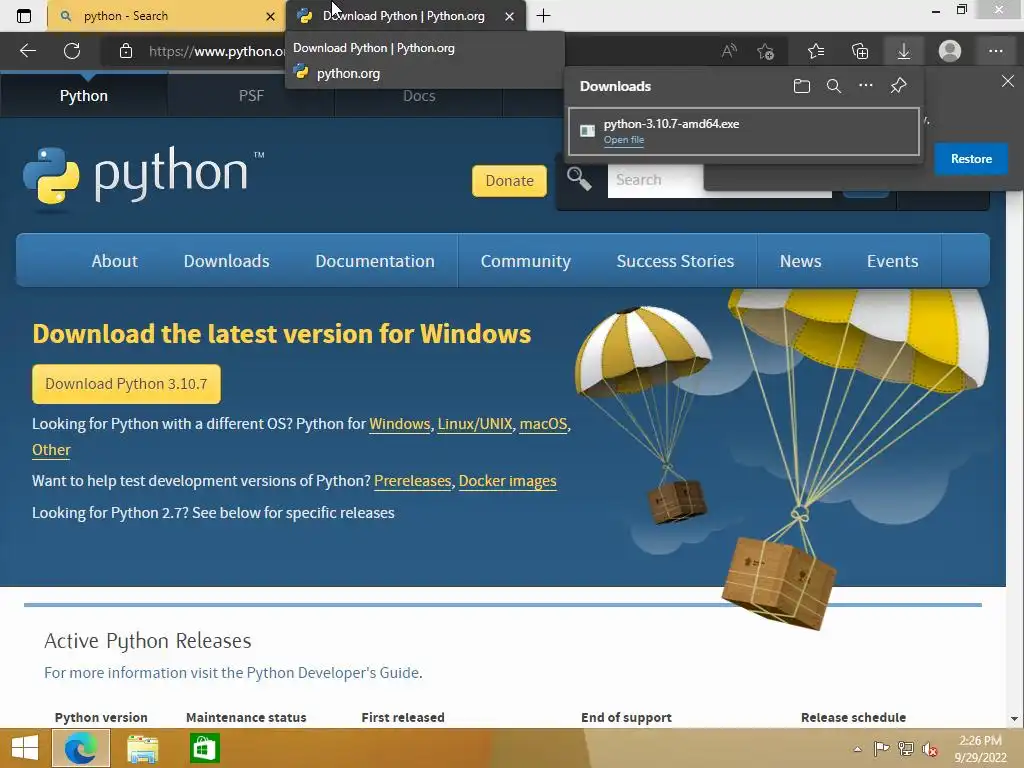Follow the Windows OS link

click(x=400, y=424)
